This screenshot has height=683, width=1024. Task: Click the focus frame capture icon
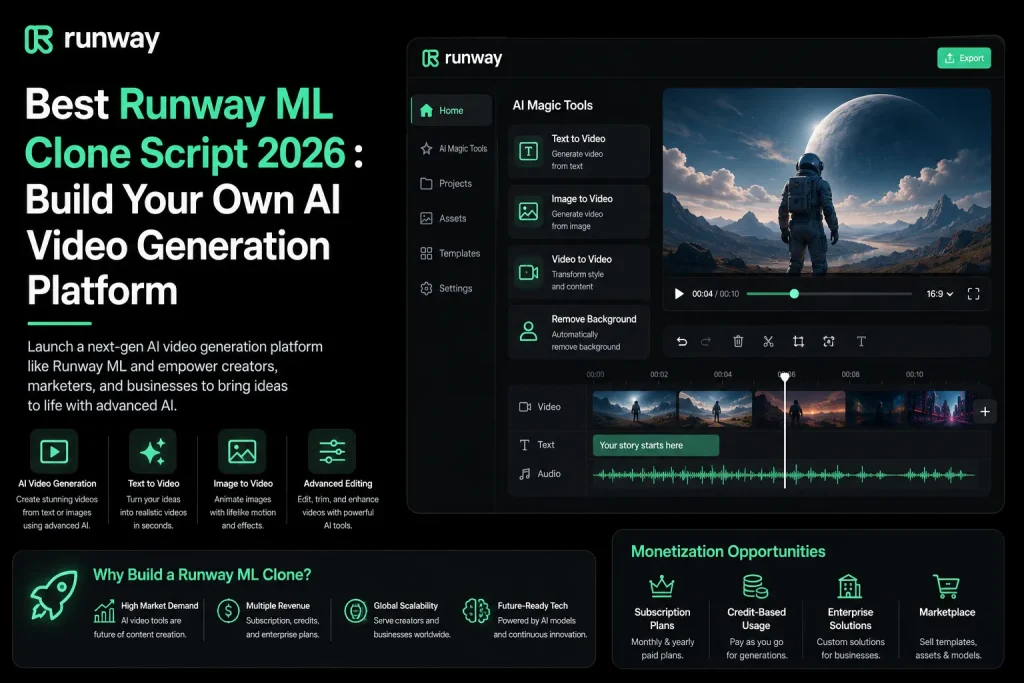click(x=829, y=342)
